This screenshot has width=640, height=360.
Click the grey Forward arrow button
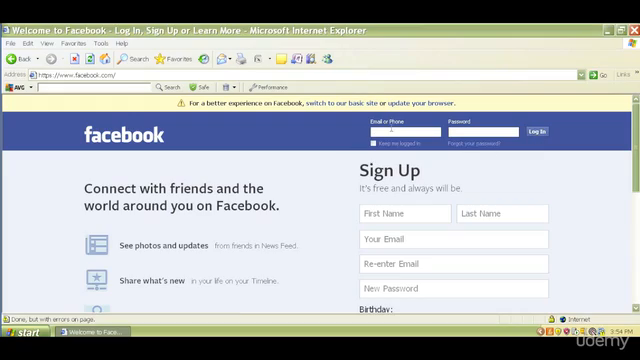tap(51, 59)
